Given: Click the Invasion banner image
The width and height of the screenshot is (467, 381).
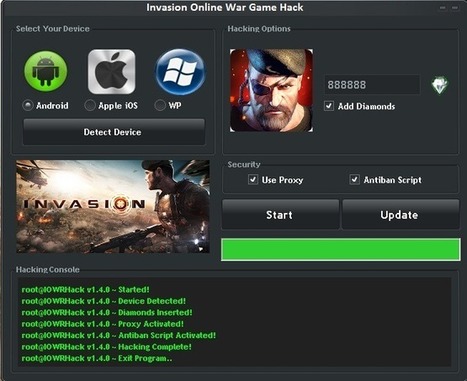Looking at the screenshot, I should click(113, 206).
